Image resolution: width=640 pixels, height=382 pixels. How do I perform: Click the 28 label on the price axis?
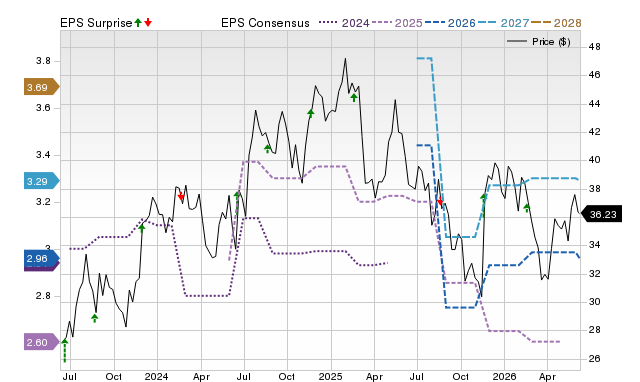tap(595, 330)
